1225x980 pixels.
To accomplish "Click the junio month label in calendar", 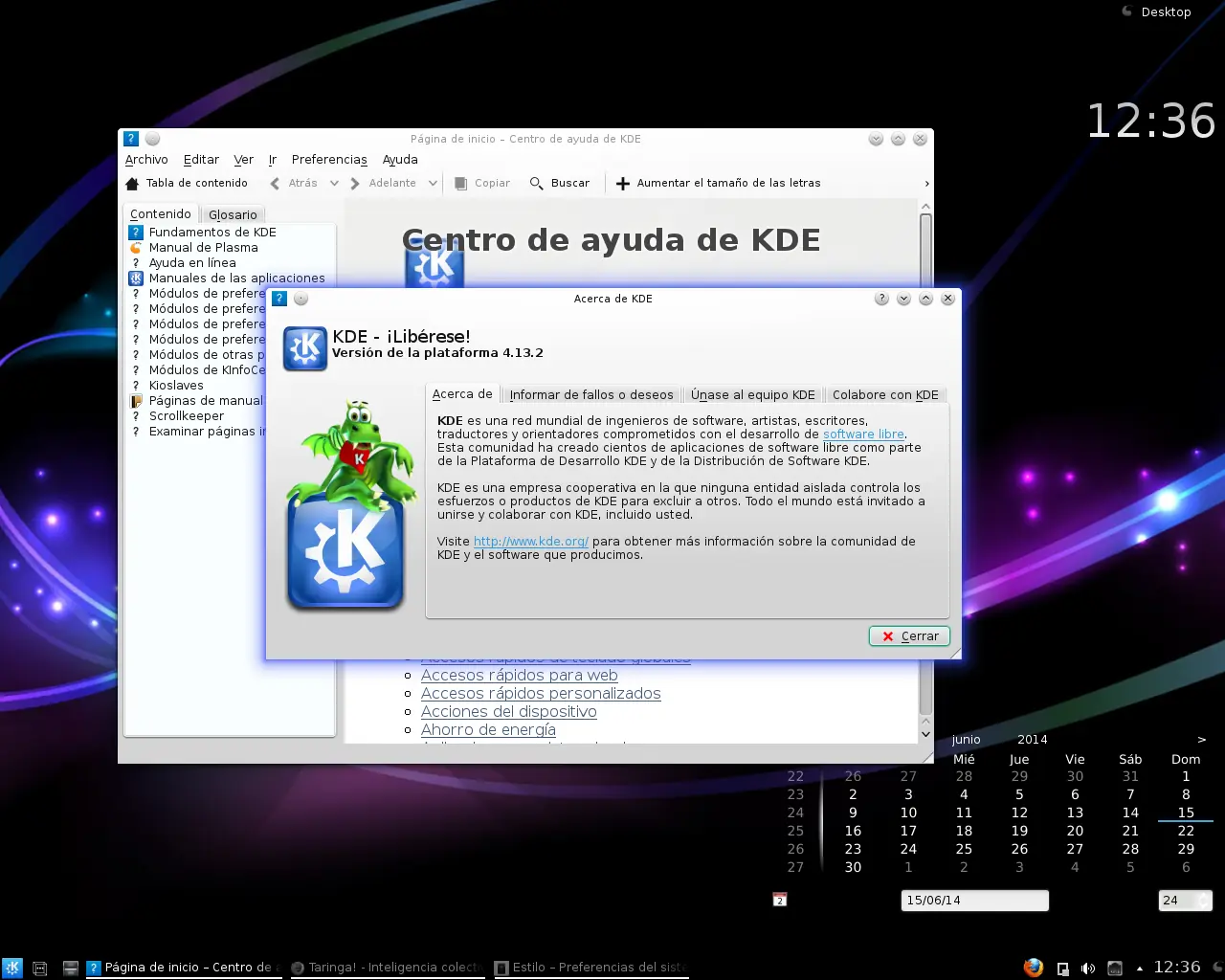I will pyautogui.click(x=966, y=740).
